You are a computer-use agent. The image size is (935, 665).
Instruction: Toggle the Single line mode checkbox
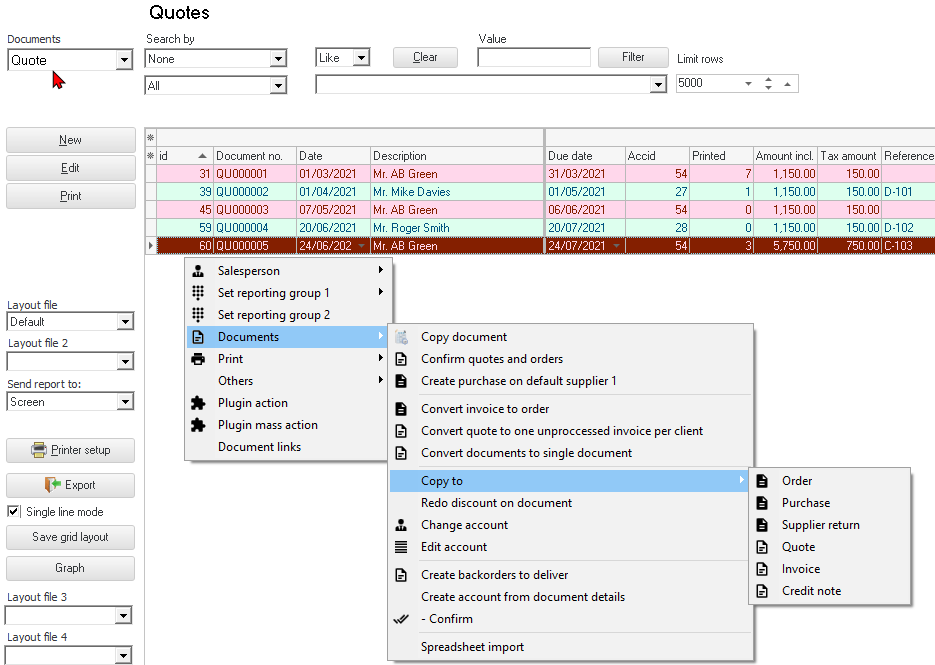(x=14, y=512)
